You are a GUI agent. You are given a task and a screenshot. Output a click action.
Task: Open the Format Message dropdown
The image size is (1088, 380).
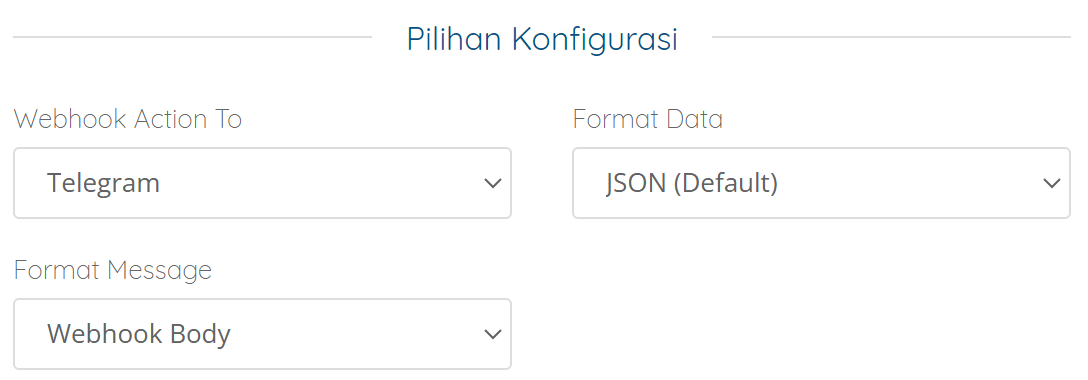click(262, 334)
